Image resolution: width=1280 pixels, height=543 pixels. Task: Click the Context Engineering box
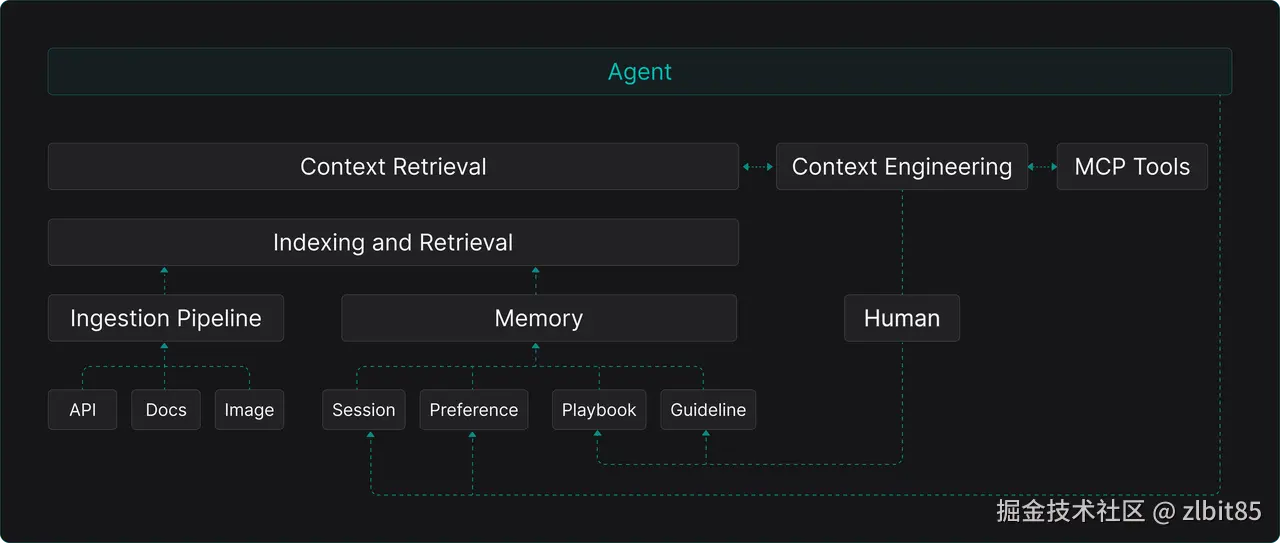tap(902, 167)
